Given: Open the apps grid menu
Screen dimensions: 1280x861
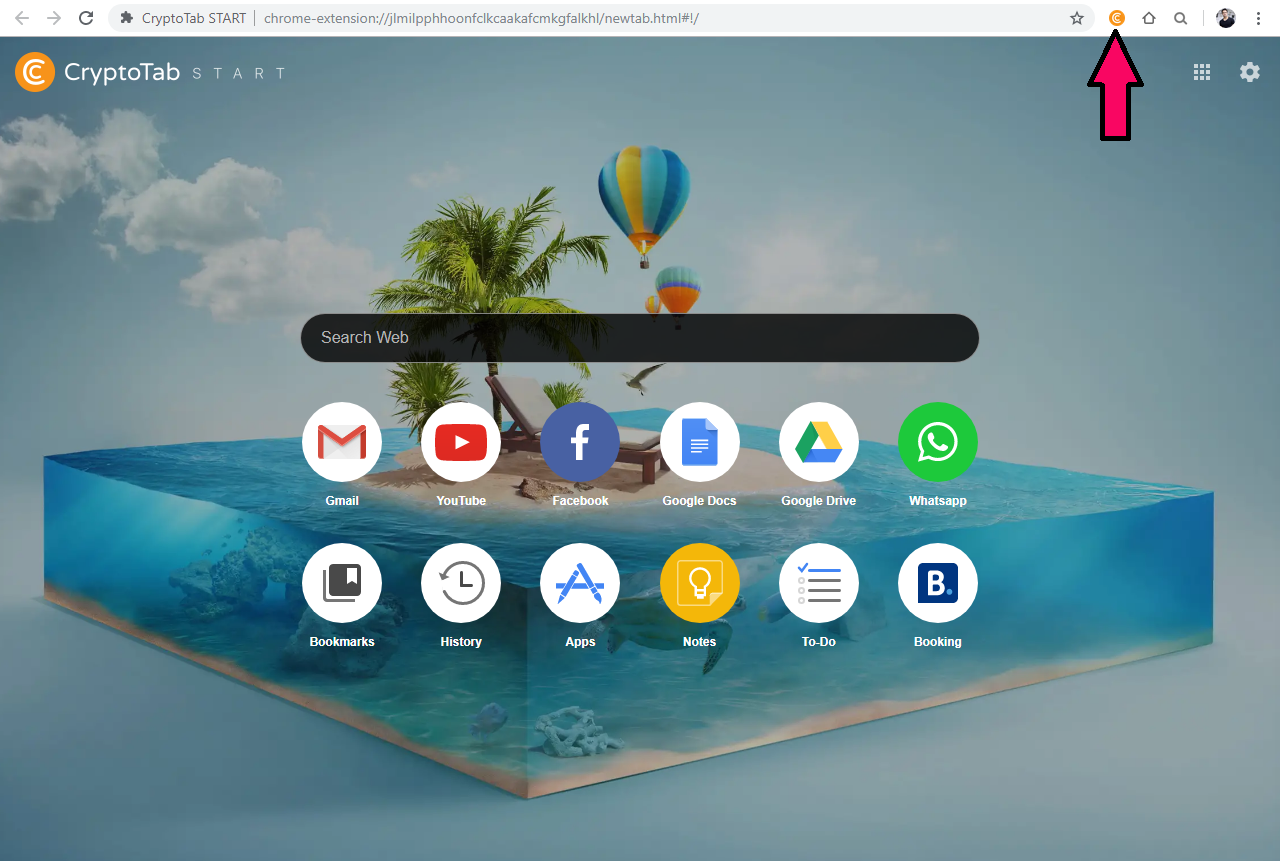Looking at the screenshot, I should (1202, 72).
